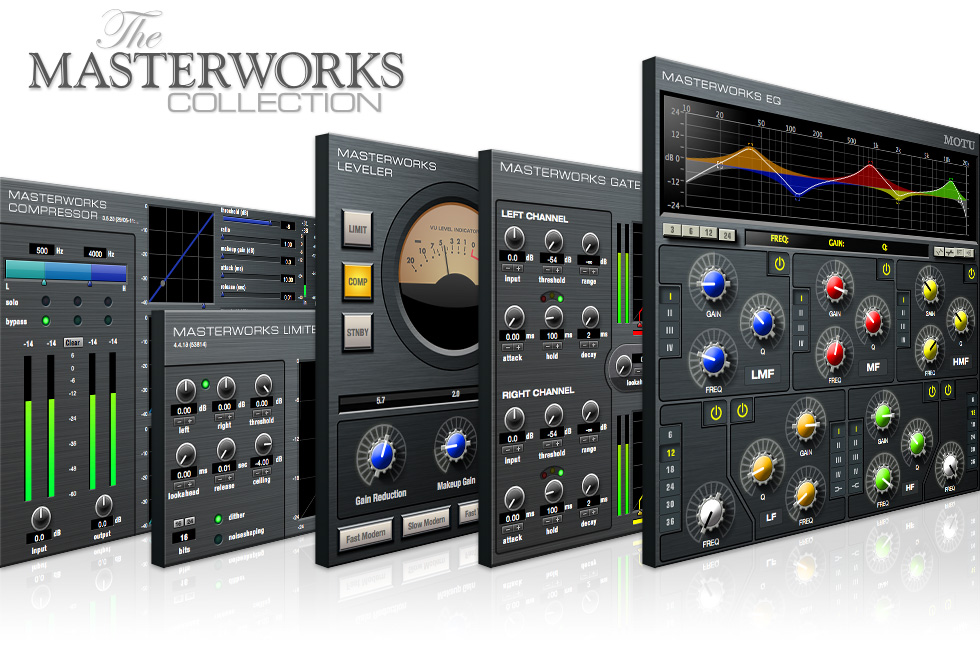This screenshot has height=646, width=980.
Task: Select filter type IV in LMF band
Action: (x=669, y=347)
